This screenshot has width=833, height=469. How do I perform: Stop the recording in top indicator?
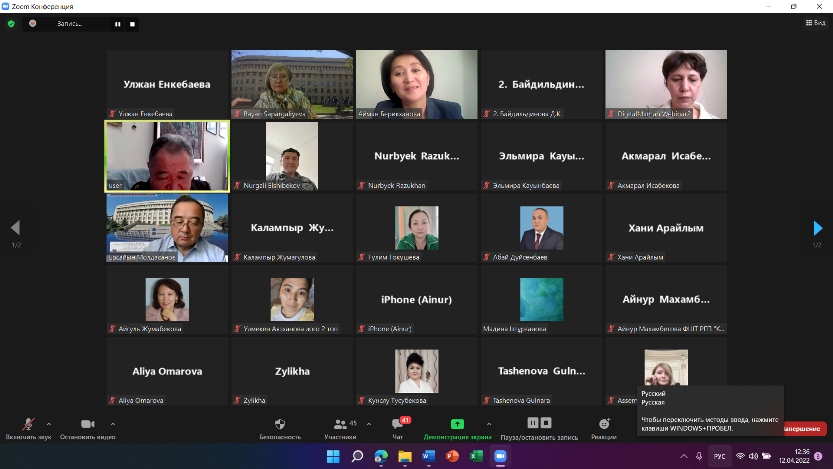click(x=133, y=23)
